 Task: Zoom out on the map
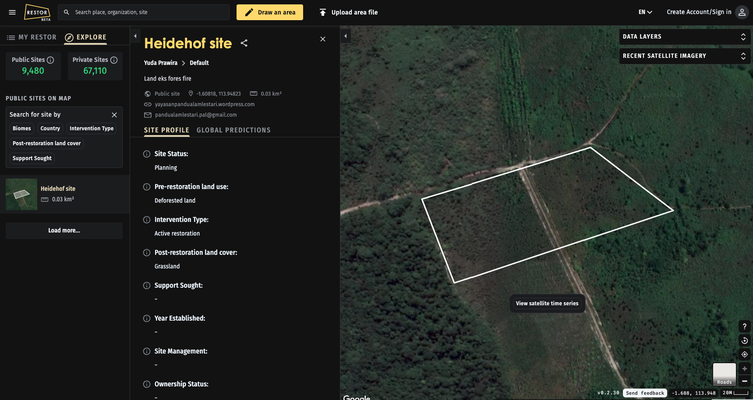tap(744, 381)
